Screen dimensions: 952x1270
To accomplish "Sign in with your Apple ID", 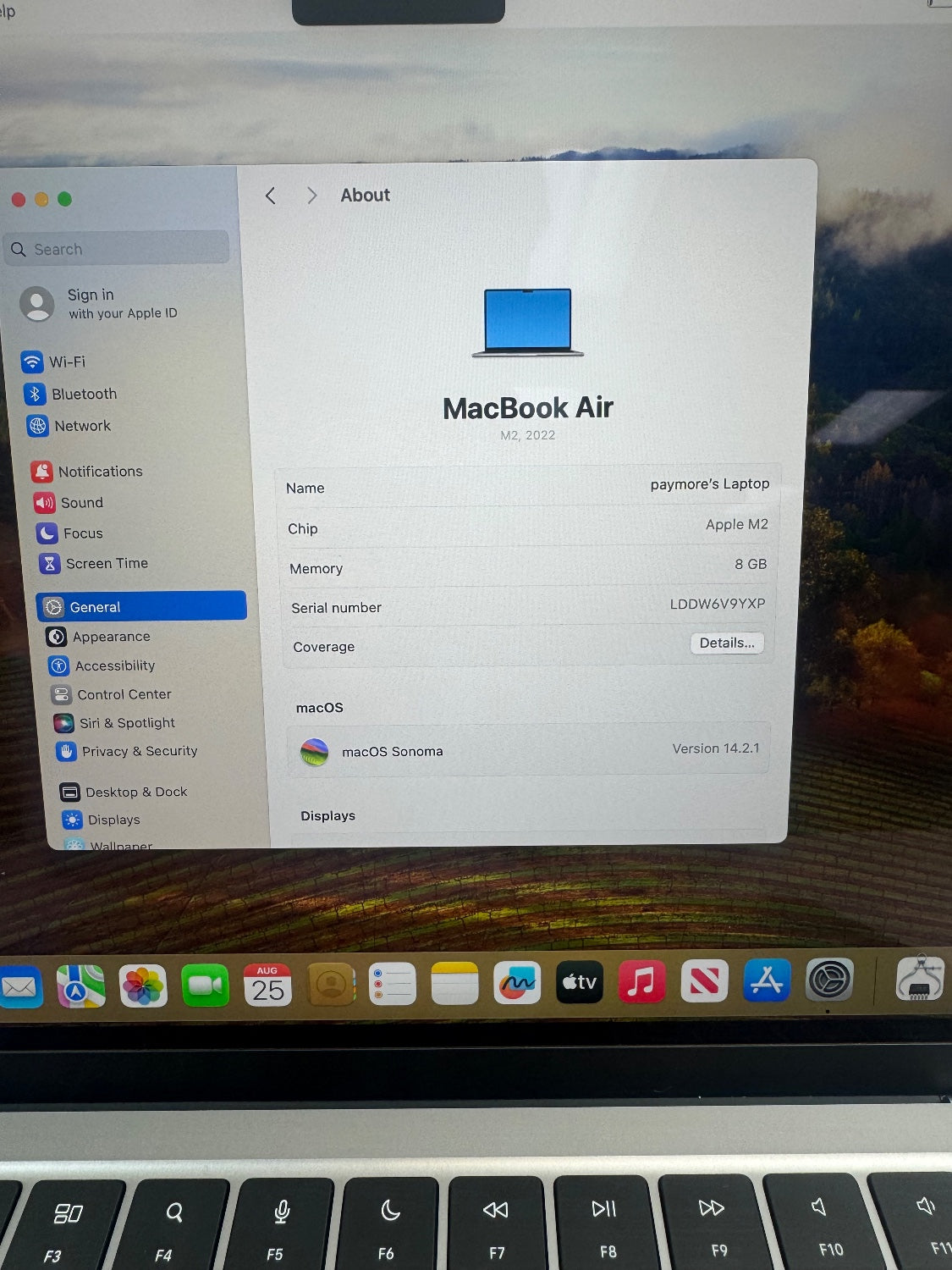I will 122,303.
